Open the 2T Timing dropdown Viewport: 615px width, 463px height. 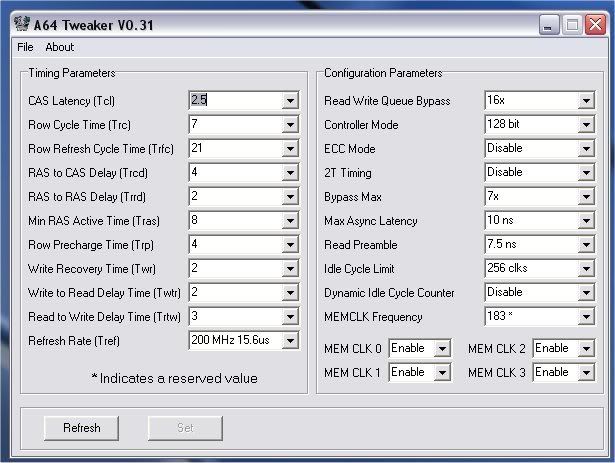pos(586,173)
